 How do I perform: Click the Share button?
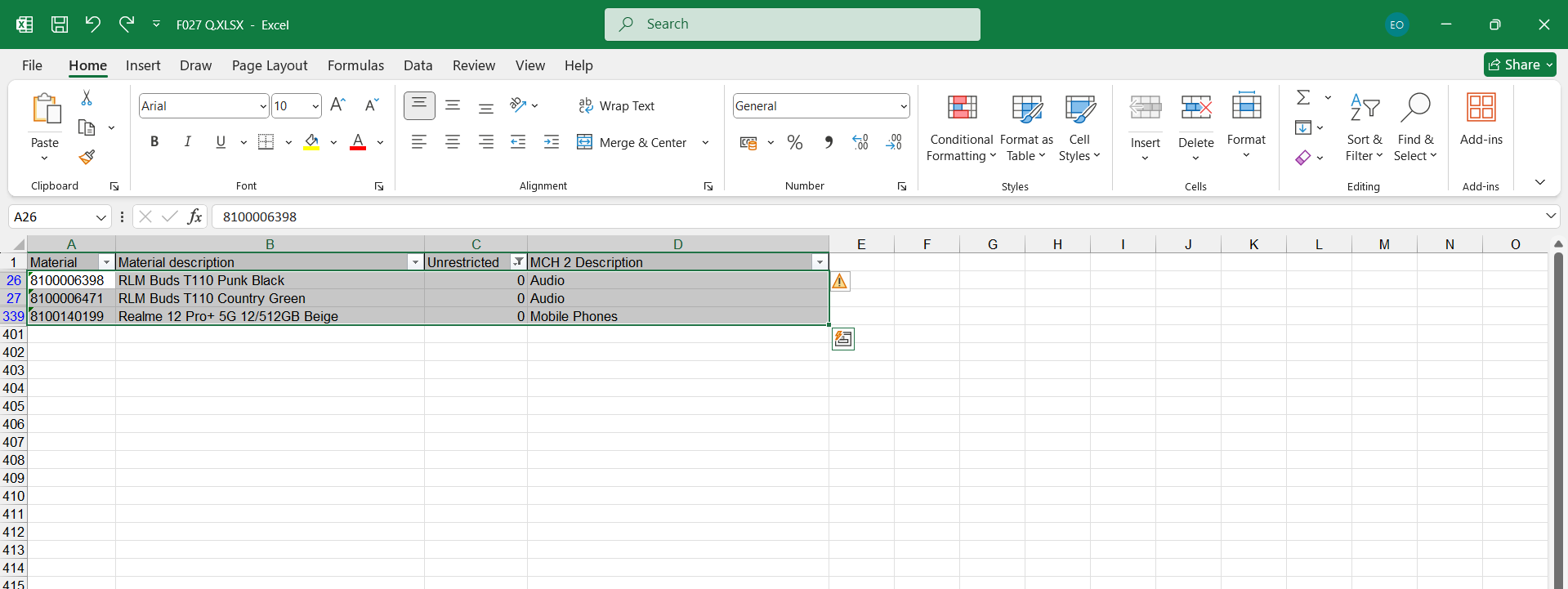point(1519,65)
